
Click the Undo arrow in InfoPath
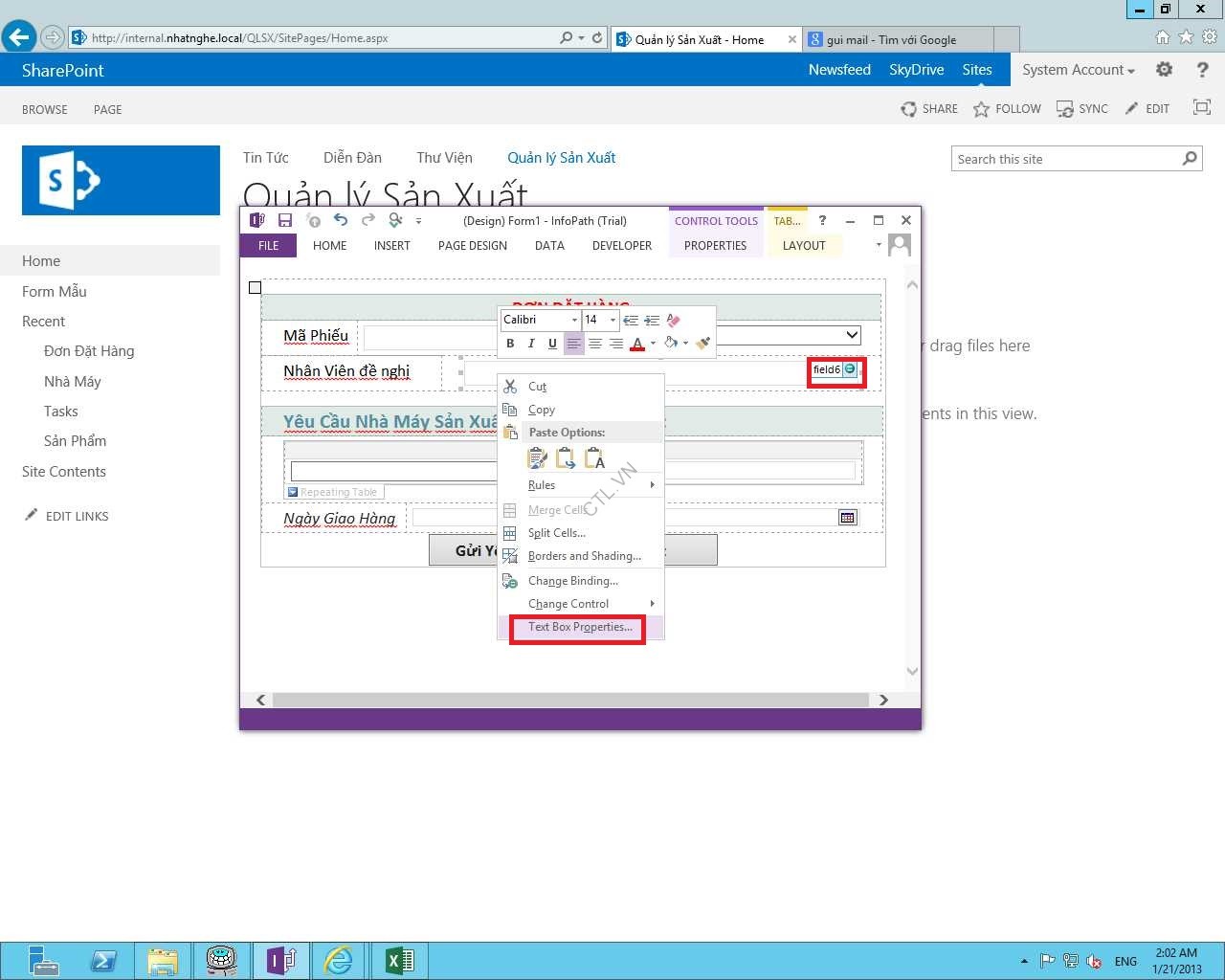click(341, 220)
